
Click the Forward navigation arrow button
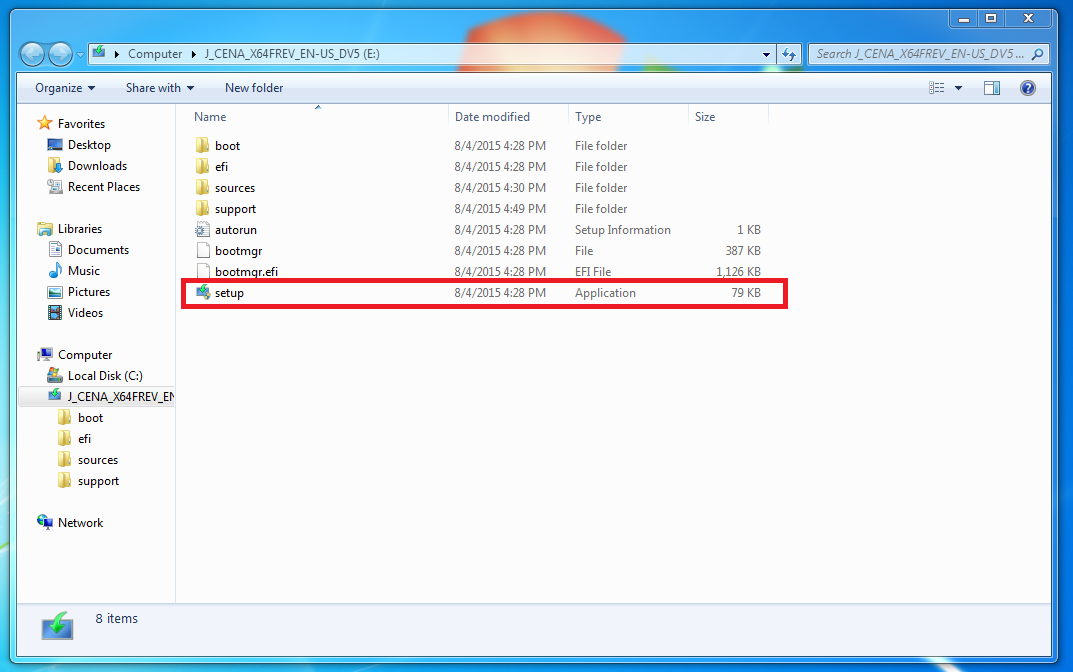click(x=61, y=54)
